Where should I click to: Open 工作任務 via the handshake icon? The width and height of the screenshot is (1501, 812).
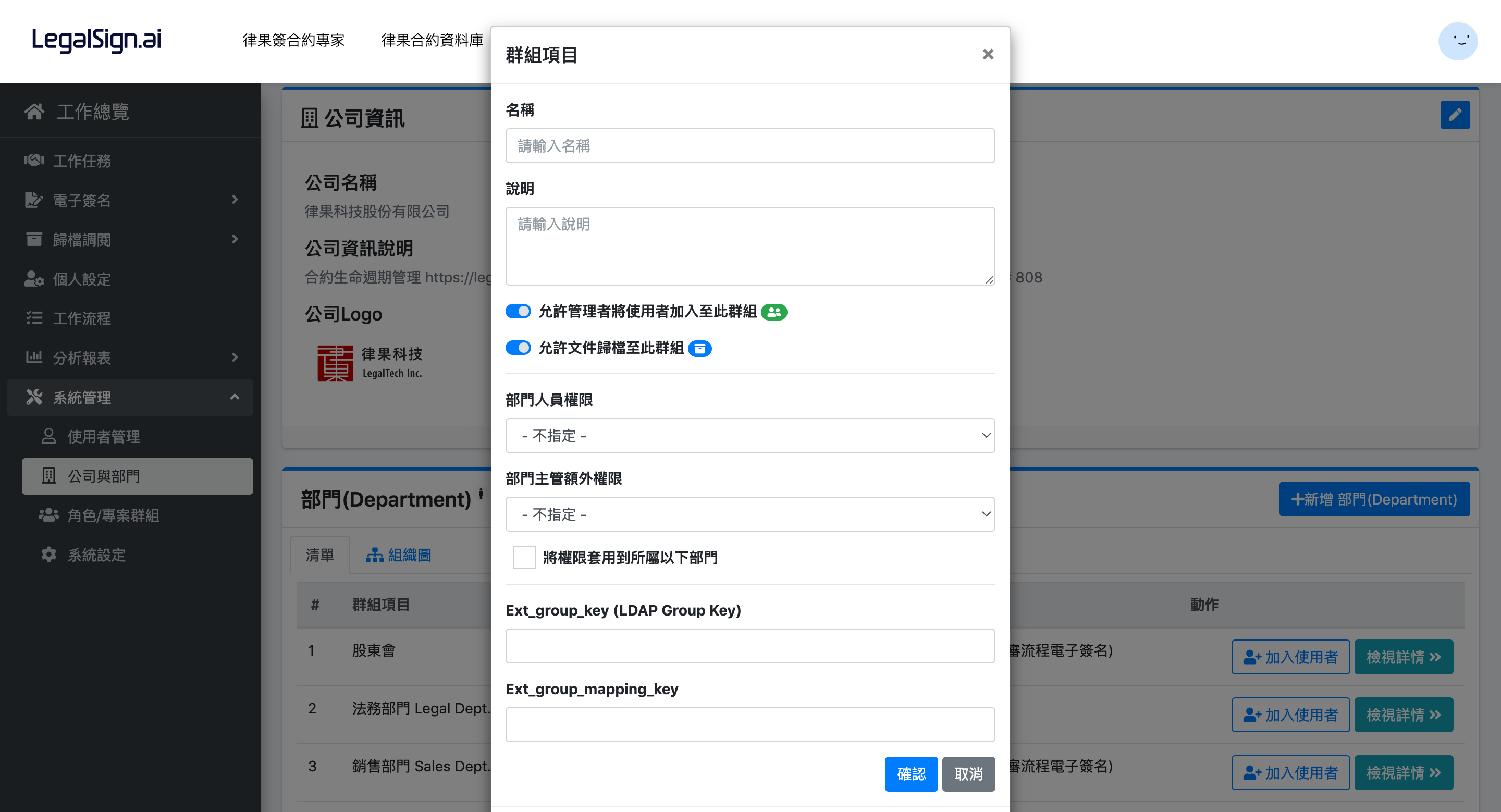[x=34, y=160]
